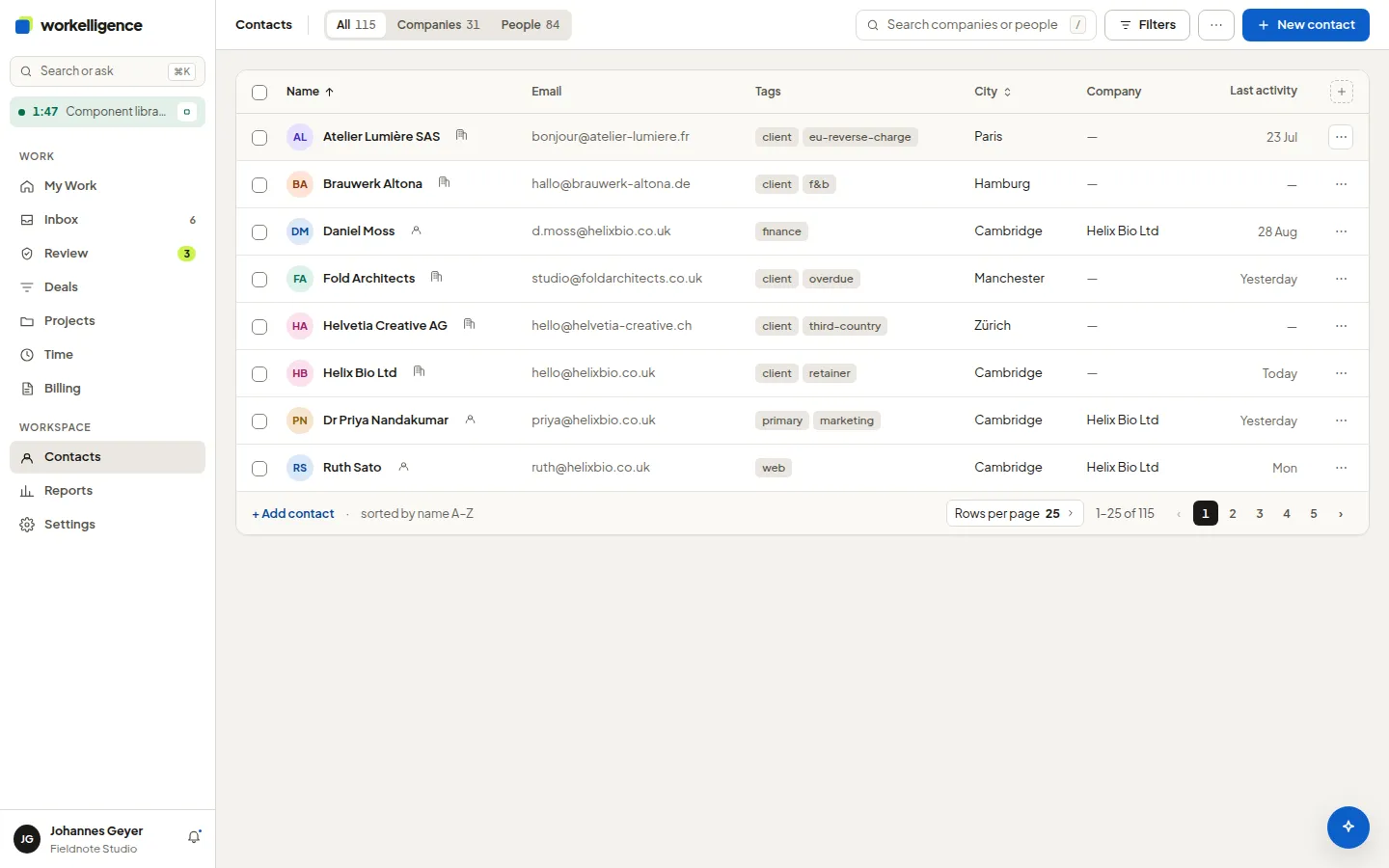Check the Daniel Moss row checkbox
Image resolution: width=1389 pixels, height=868 pixels.
(x=259, y=232)
